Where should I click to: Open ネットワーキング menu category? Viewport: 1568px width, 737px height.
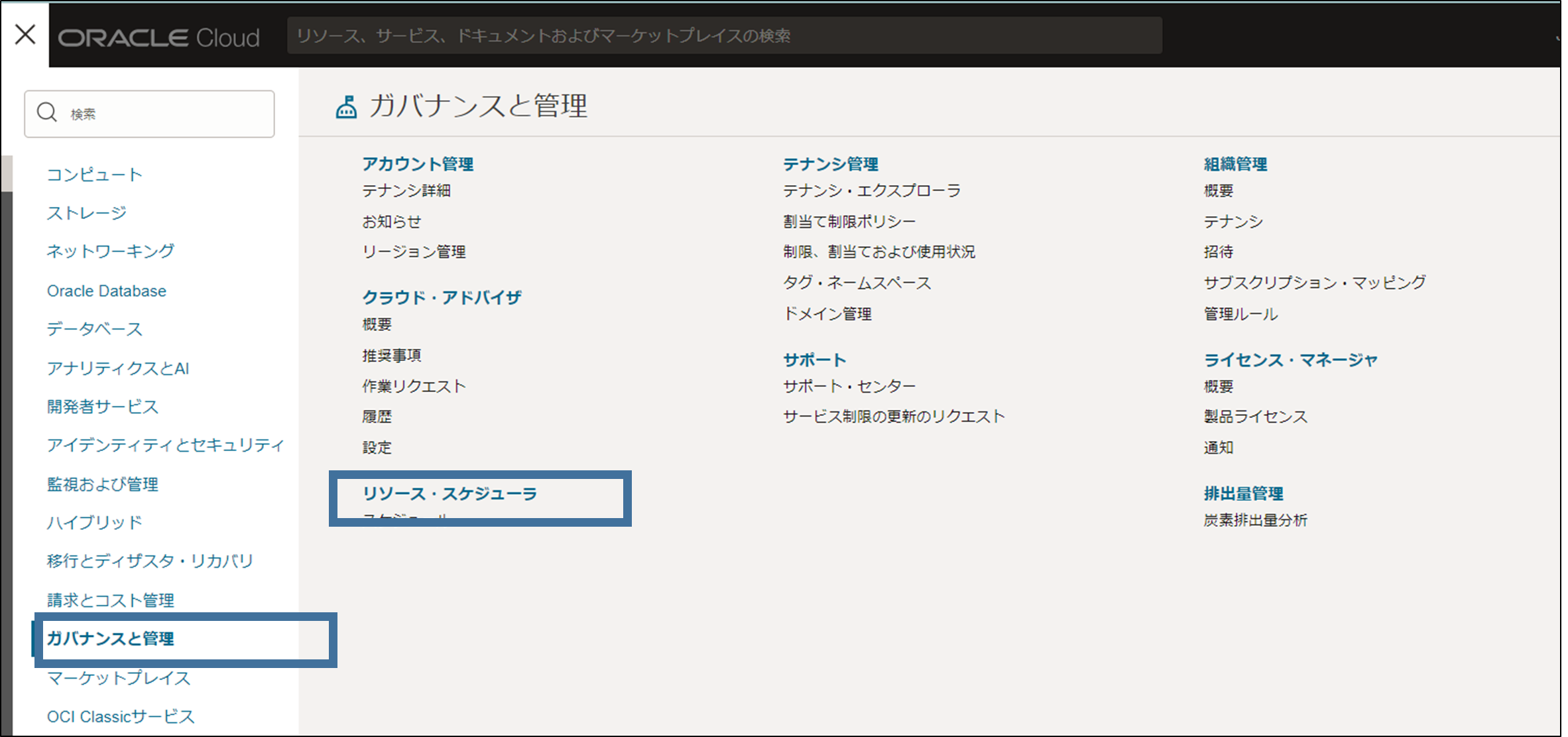tap(111, 251)
